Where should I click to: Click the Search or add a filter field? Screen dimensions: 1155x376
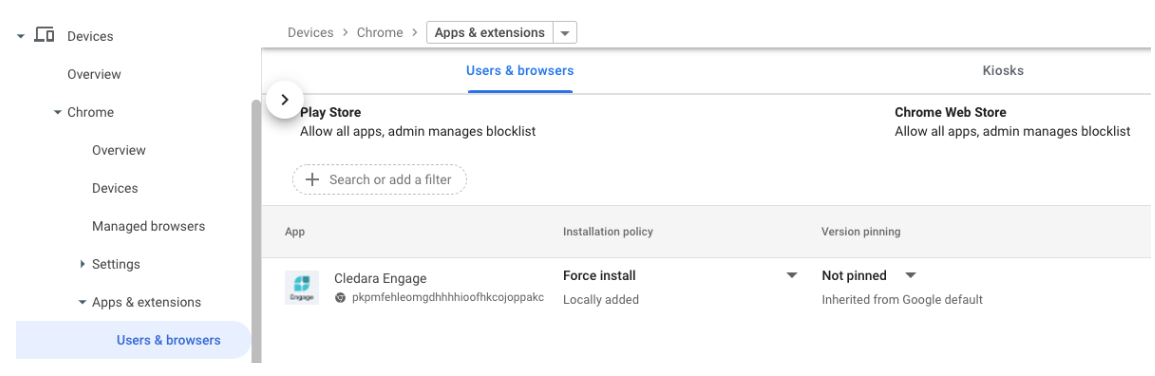(379, 179)
